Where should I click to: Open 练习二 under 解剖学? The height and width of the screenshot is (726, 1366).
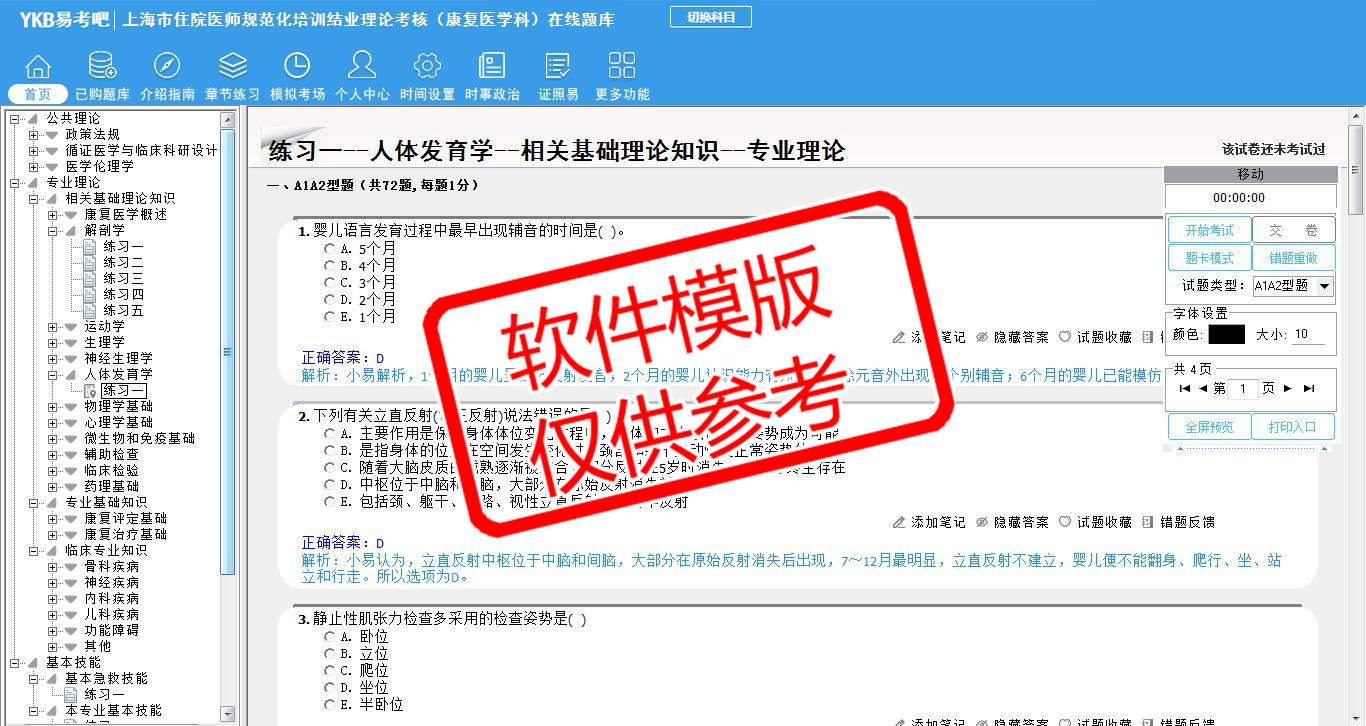pyautogui.click(x=124, y=263)
